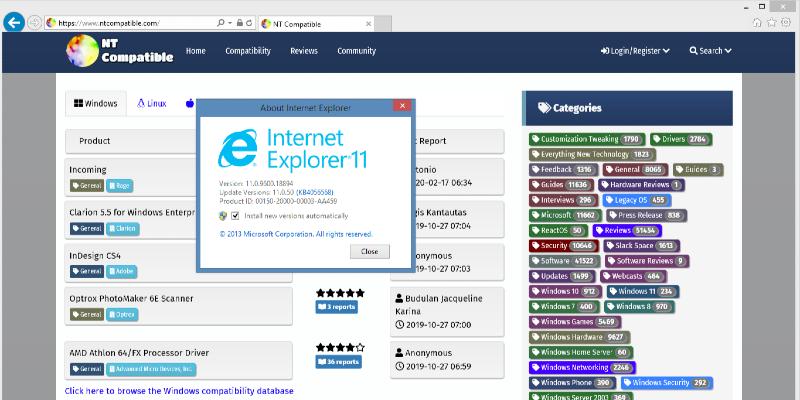Screen dimensions: 800x400
Task: Select the Guides category tag
Action: tap(561, 185)
